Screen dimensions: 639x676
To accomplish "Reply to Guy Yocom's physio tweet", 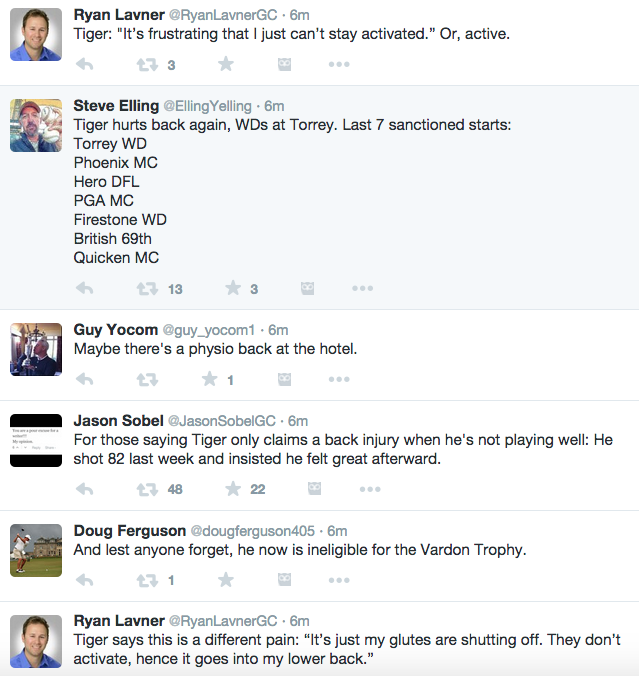I will [x=85, y=379].
